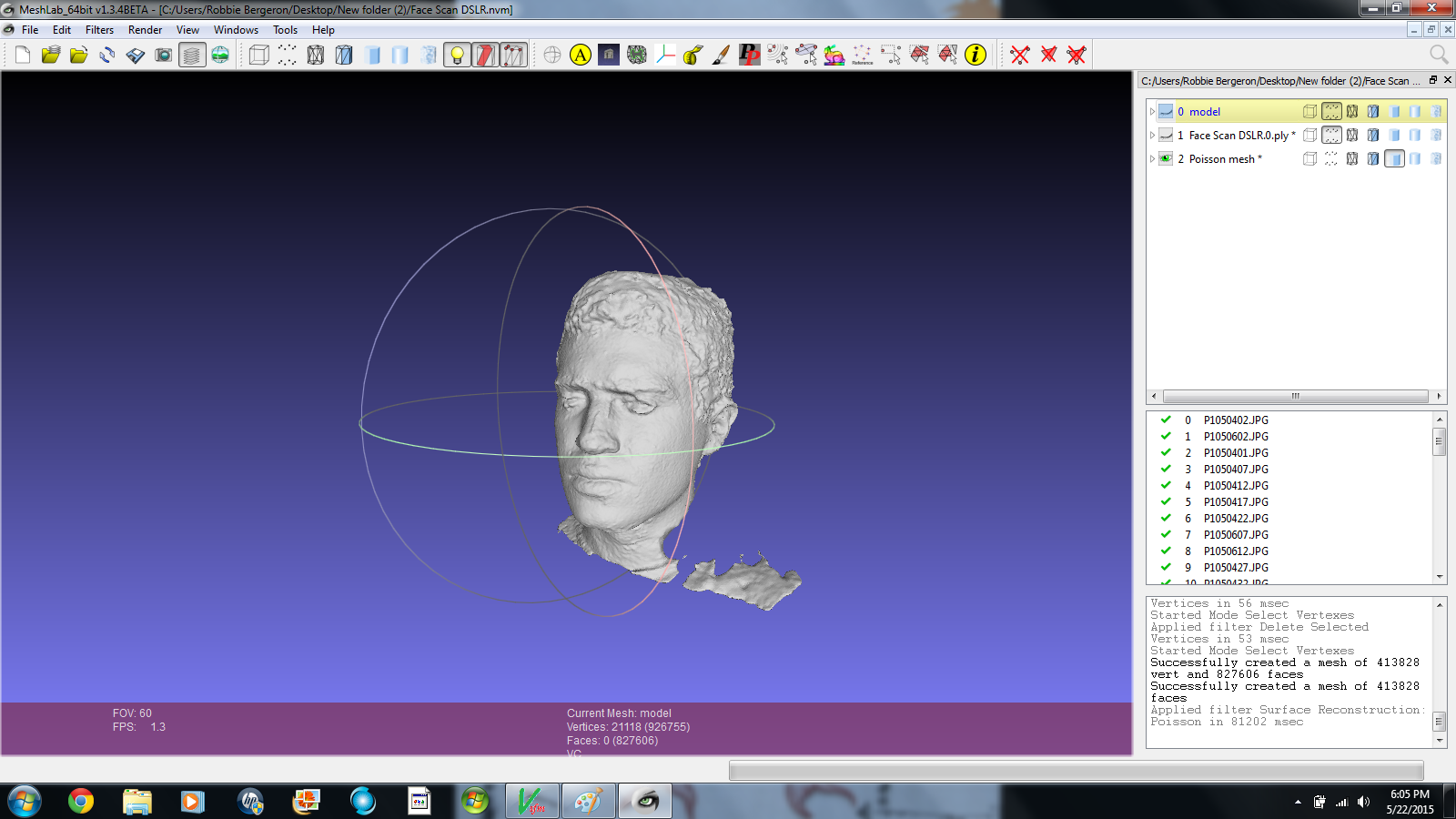Screen dimensions: 1456x819
Task: Click the PP Pick Points tool icon
Action: (750, 56)
